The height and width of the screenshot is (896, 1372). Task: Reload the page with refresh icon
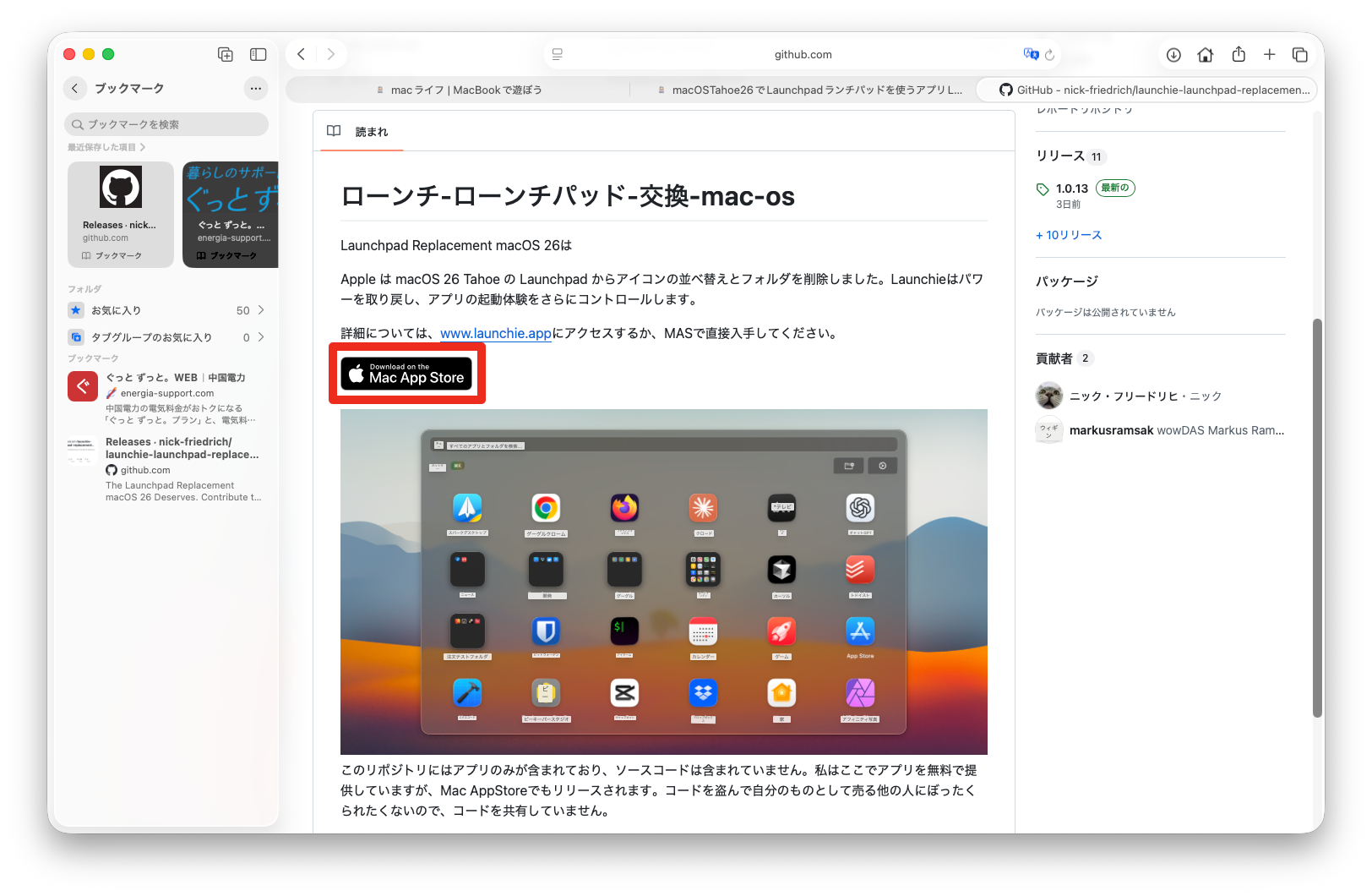1050,55
